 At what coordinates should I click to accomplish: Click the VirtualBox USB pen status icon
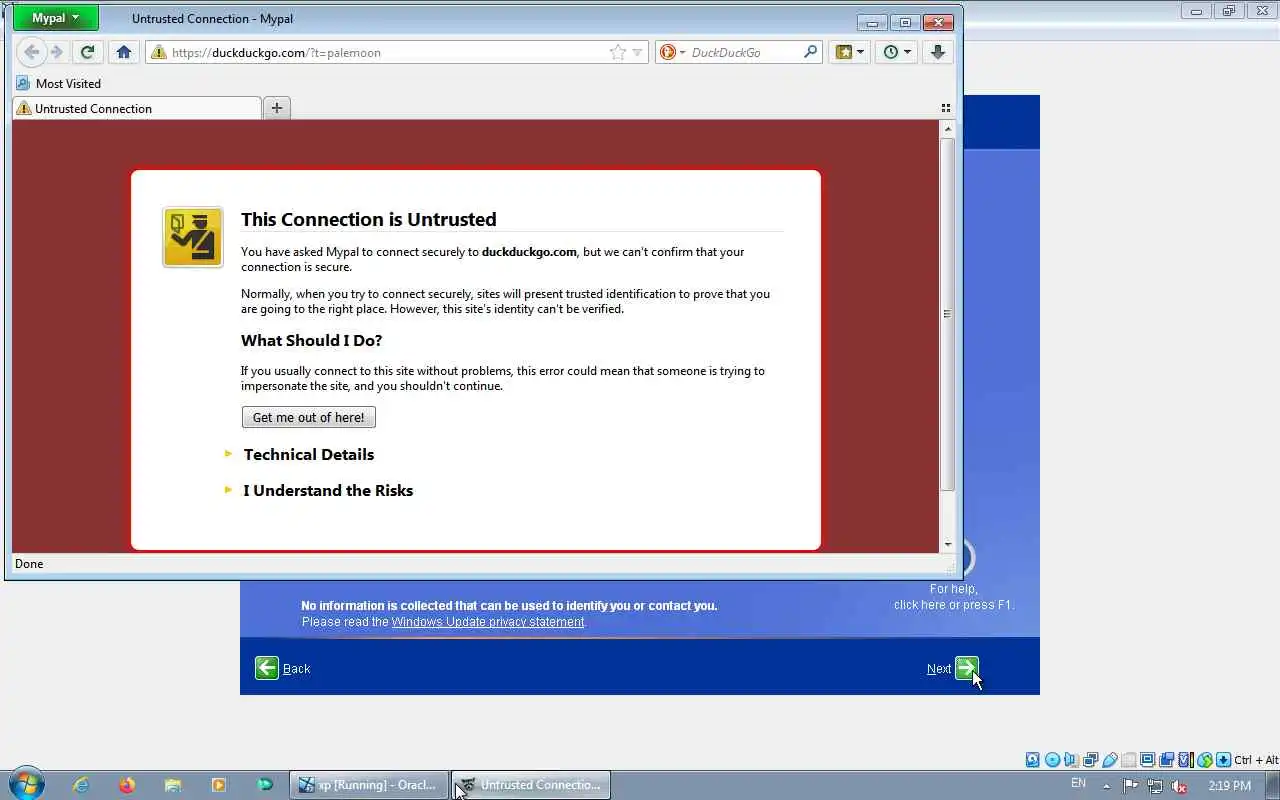[1109, 760]
